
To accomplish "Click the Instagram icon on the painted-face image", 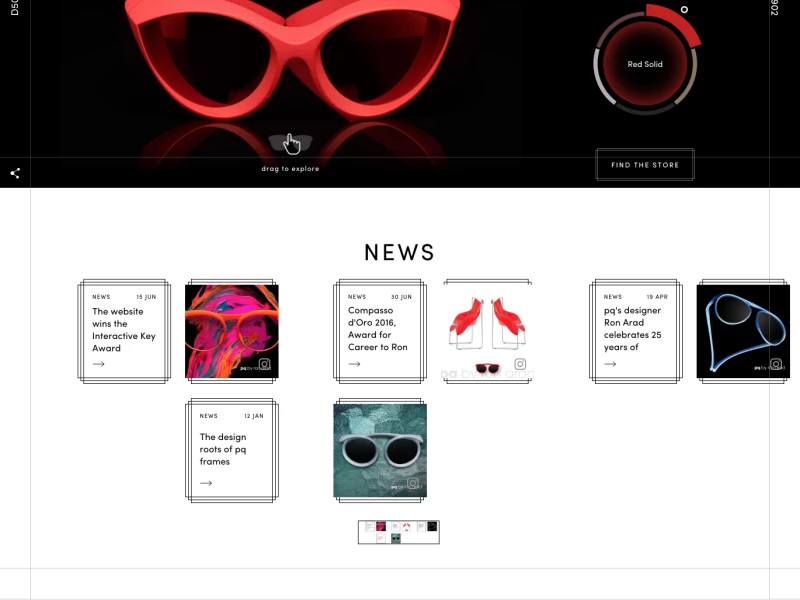I will pos(265,364).
